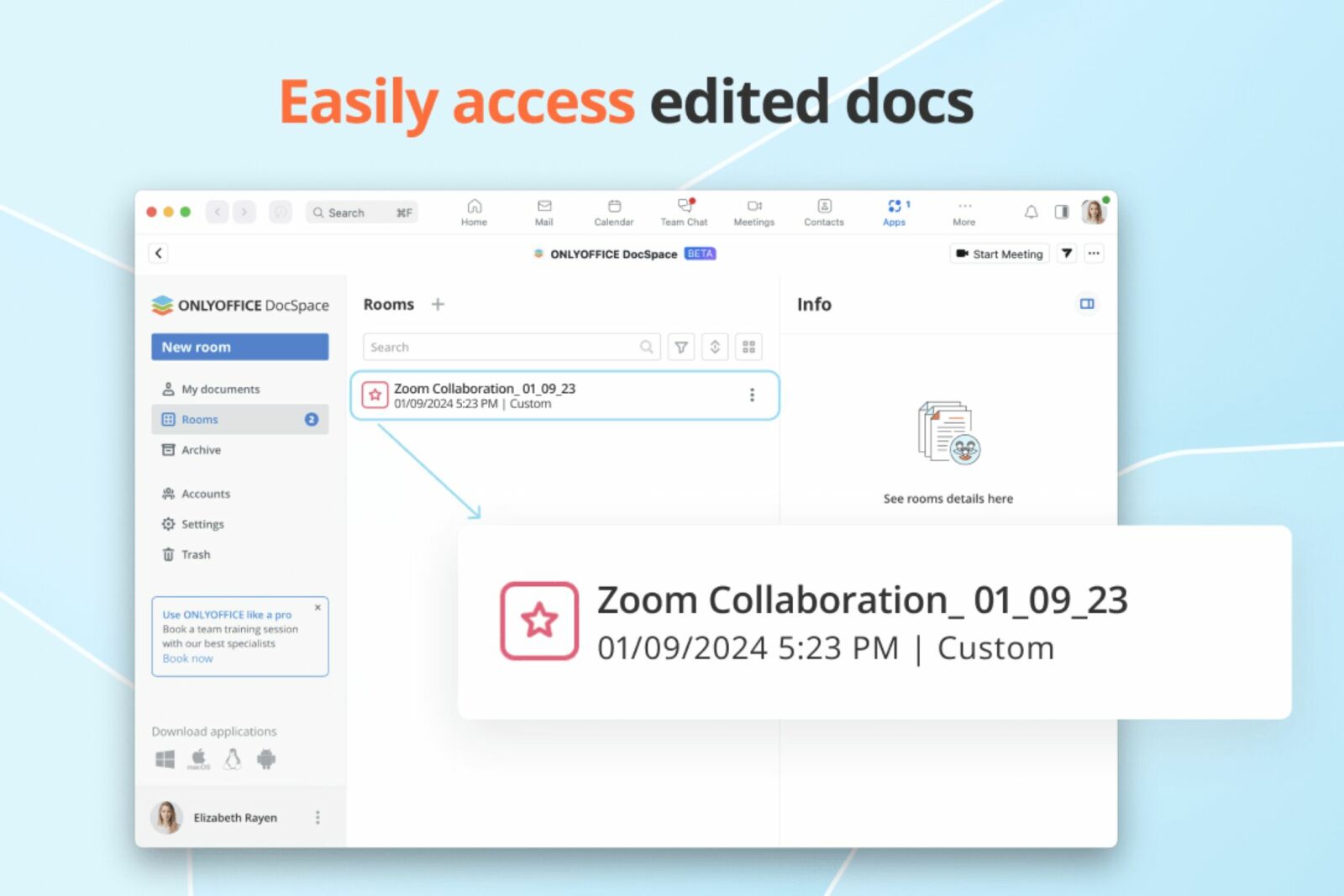This screenshot has width=1344, height=896.
Task: Open Team Chat tab
Action: click(x=684, y=212)
